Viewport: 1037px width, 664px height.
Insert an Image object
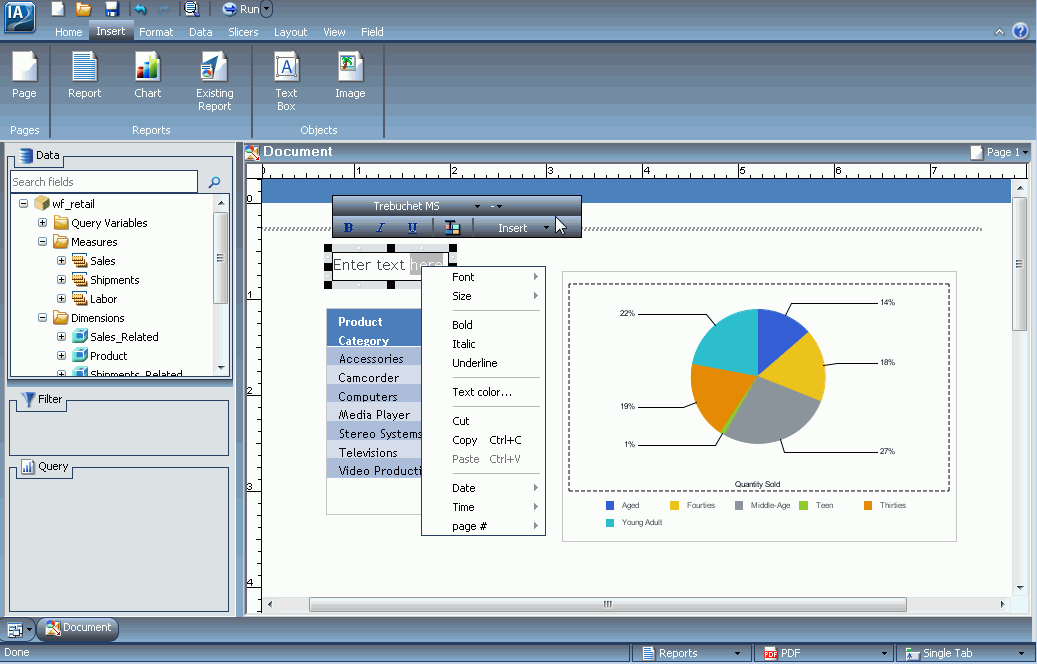(x=350, y=75)
